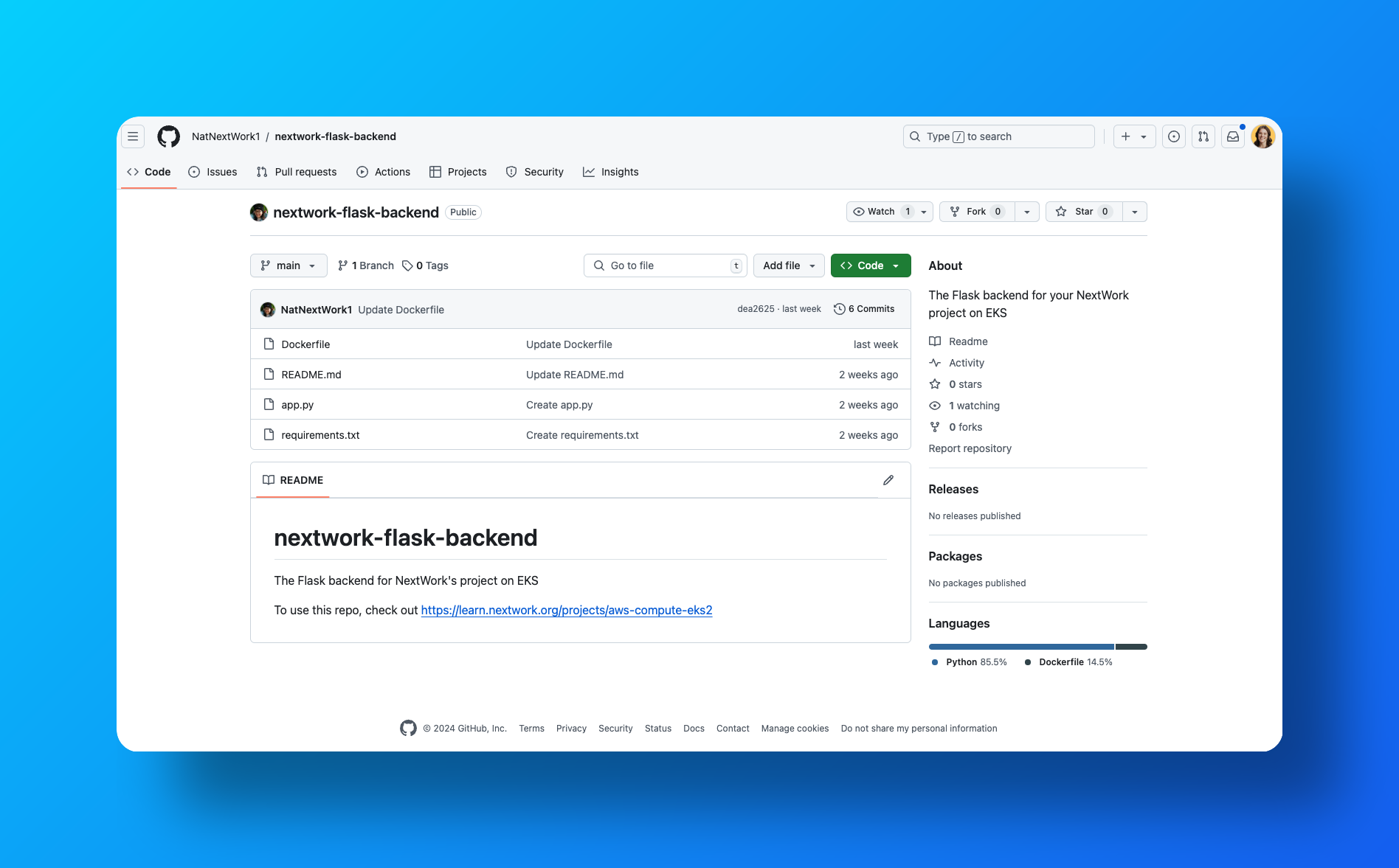Go to GitHub homepage via Octocat logo
1399x868 pixels.
click(169, 136)
